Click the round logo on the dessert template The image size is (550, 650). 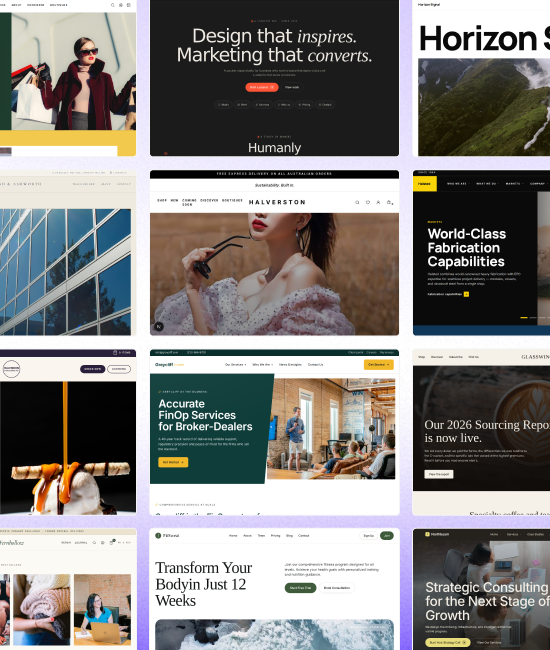(11, 369)
